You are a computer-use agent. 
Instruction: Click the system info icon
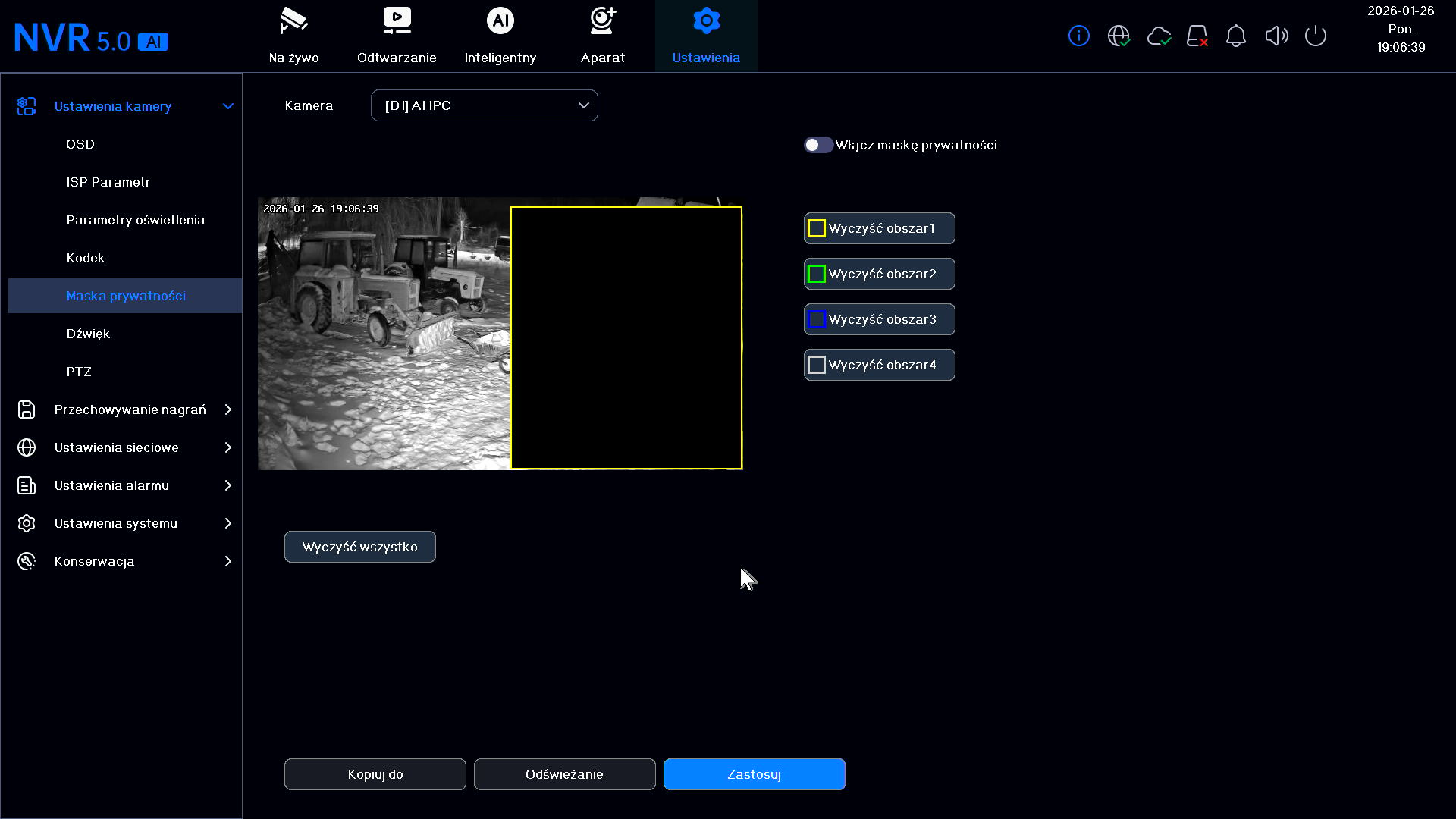1078,36
